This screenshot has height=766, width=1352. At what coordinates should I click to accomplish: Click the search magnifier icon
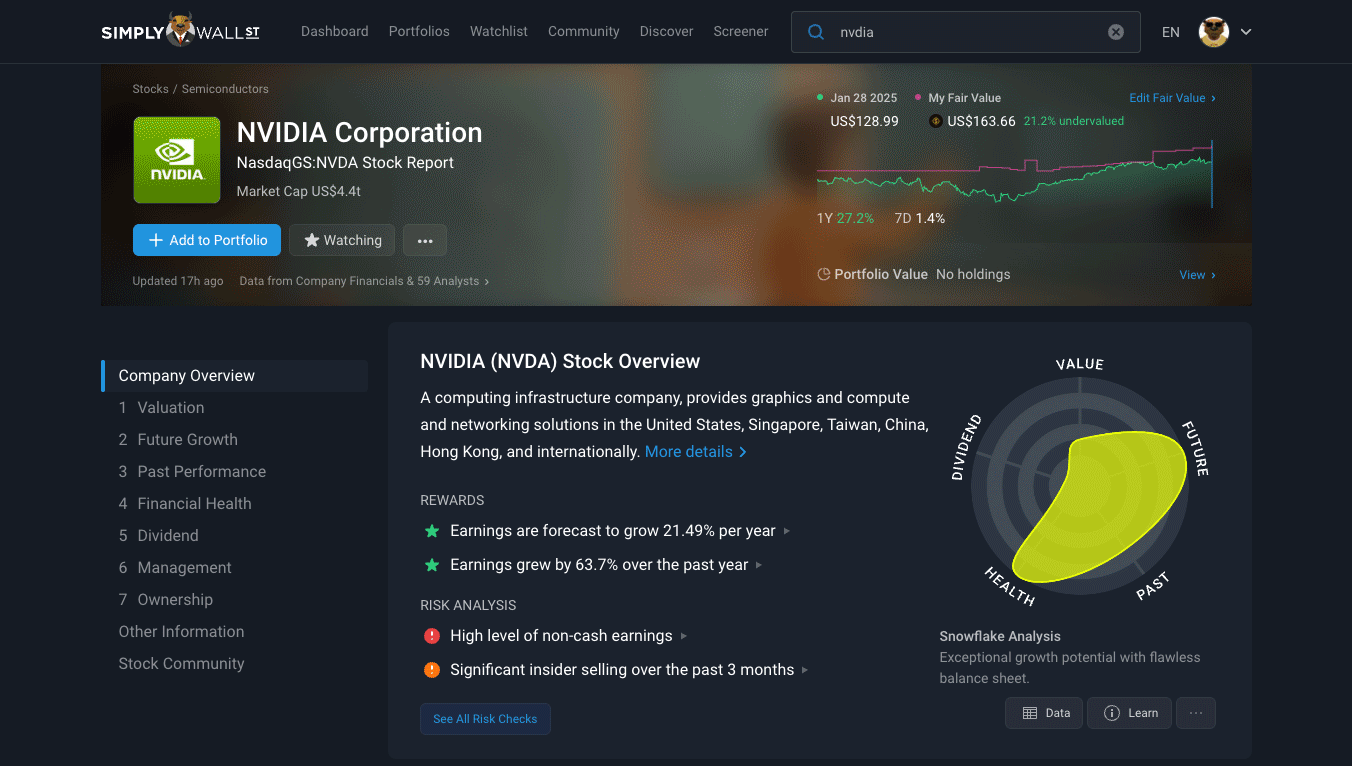click(816, 32)
